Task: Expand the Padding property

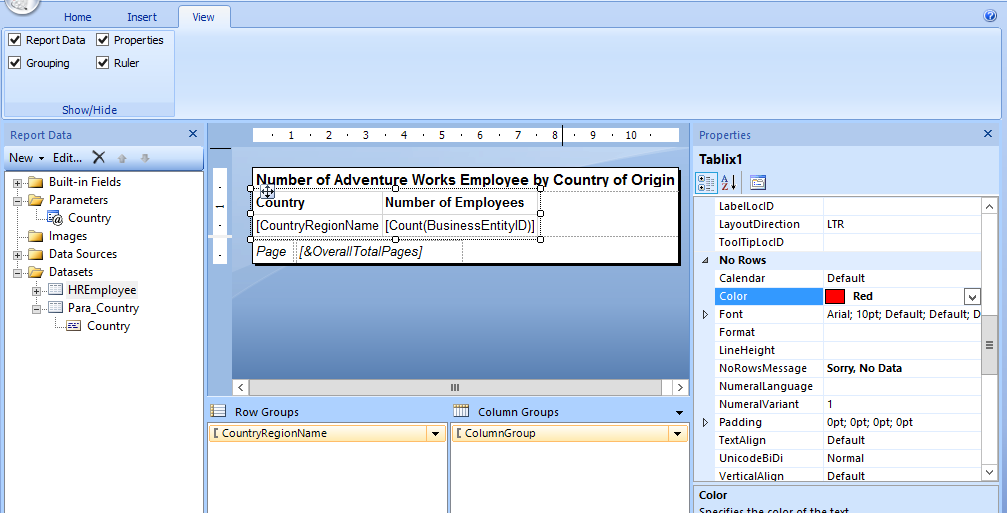Action: [x=705, y=422]
